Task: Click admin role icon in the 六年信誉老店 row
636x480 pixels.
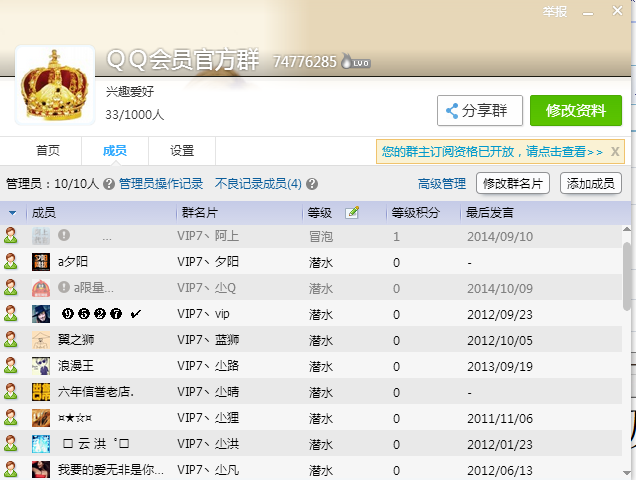Action: (11, 391)
